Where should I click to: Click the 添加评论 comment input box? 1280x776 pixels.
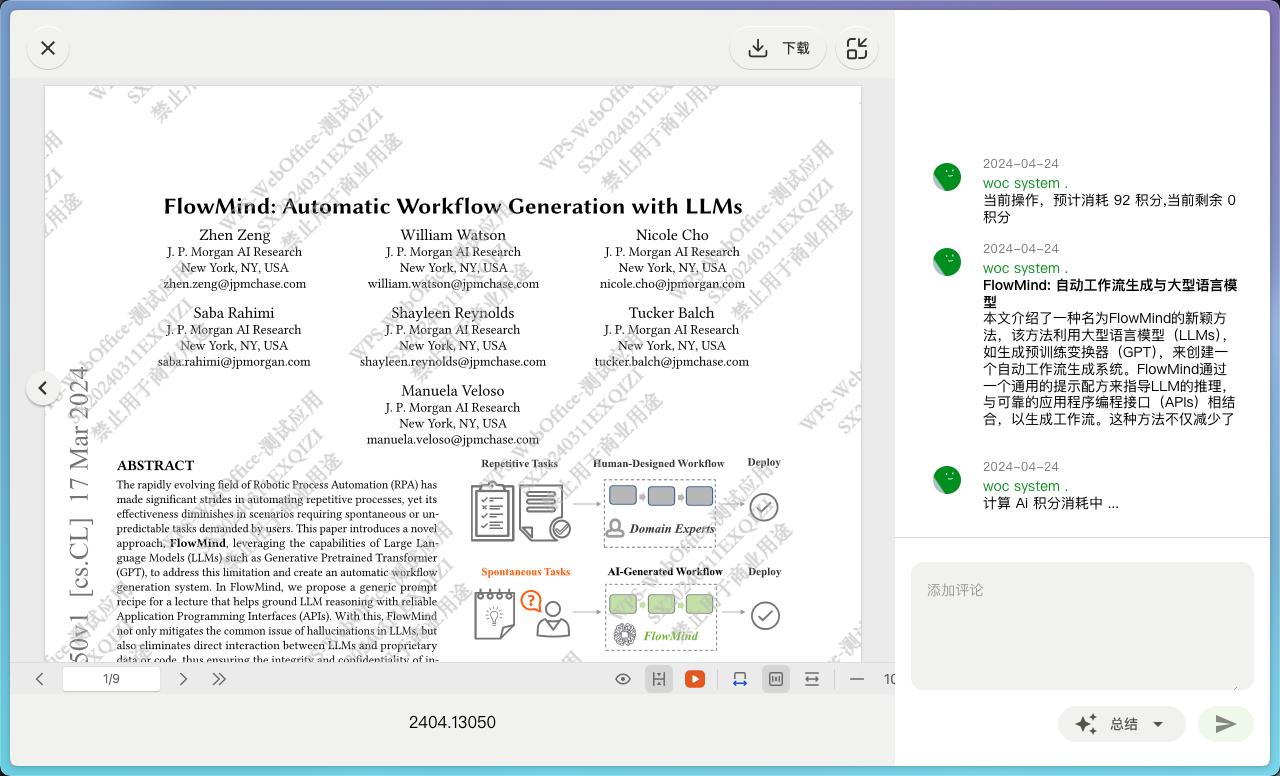[x=1082, y=626]
